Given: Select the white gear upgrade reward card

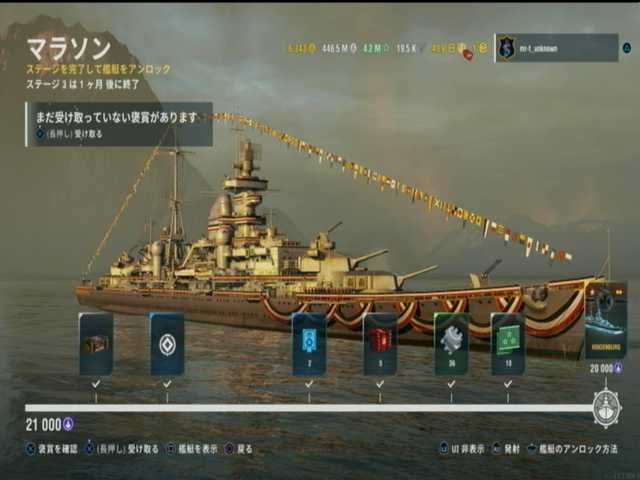Looking at the screenshot, I should pos(451,344).
